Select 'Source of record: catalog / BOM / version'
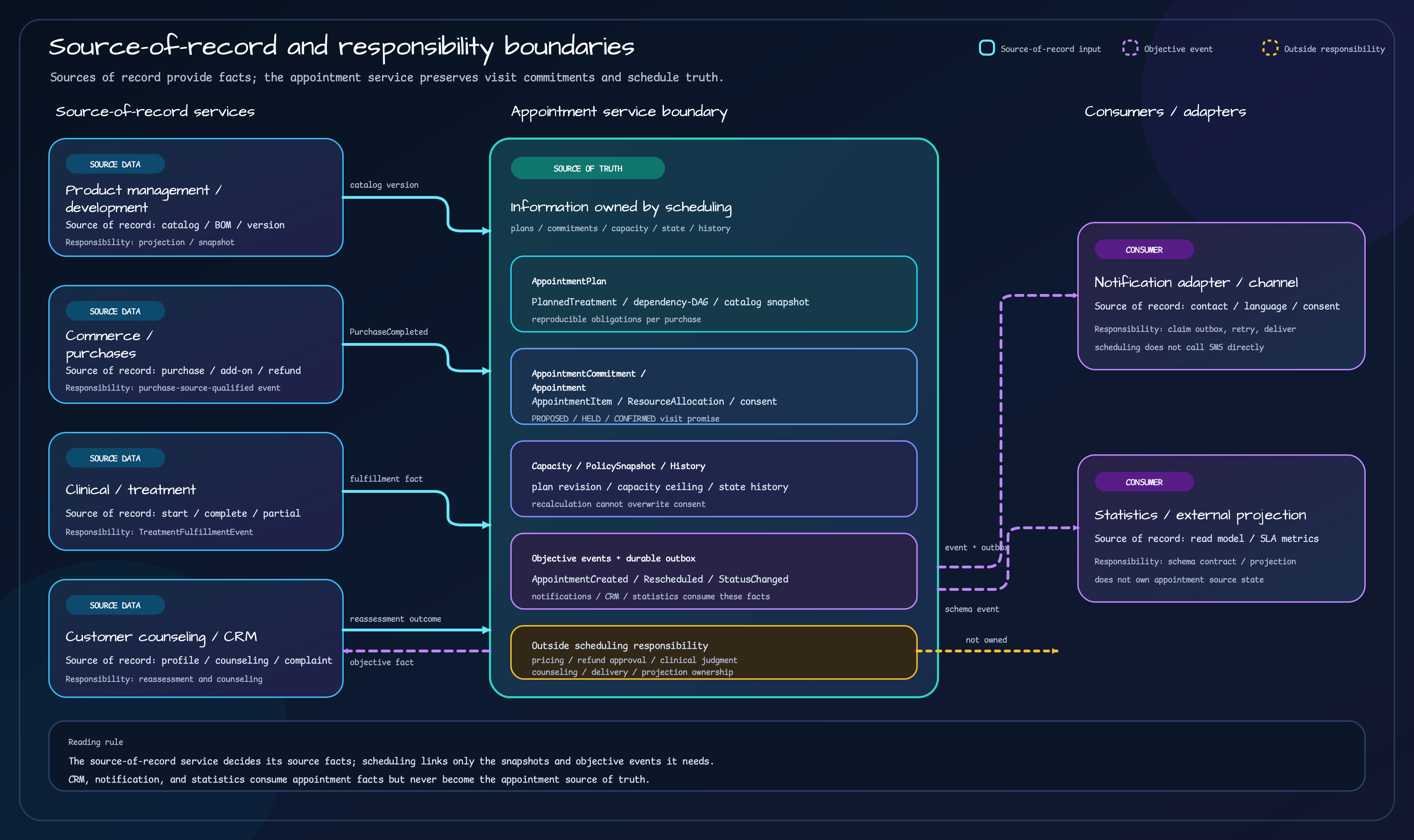 (175, 225)
